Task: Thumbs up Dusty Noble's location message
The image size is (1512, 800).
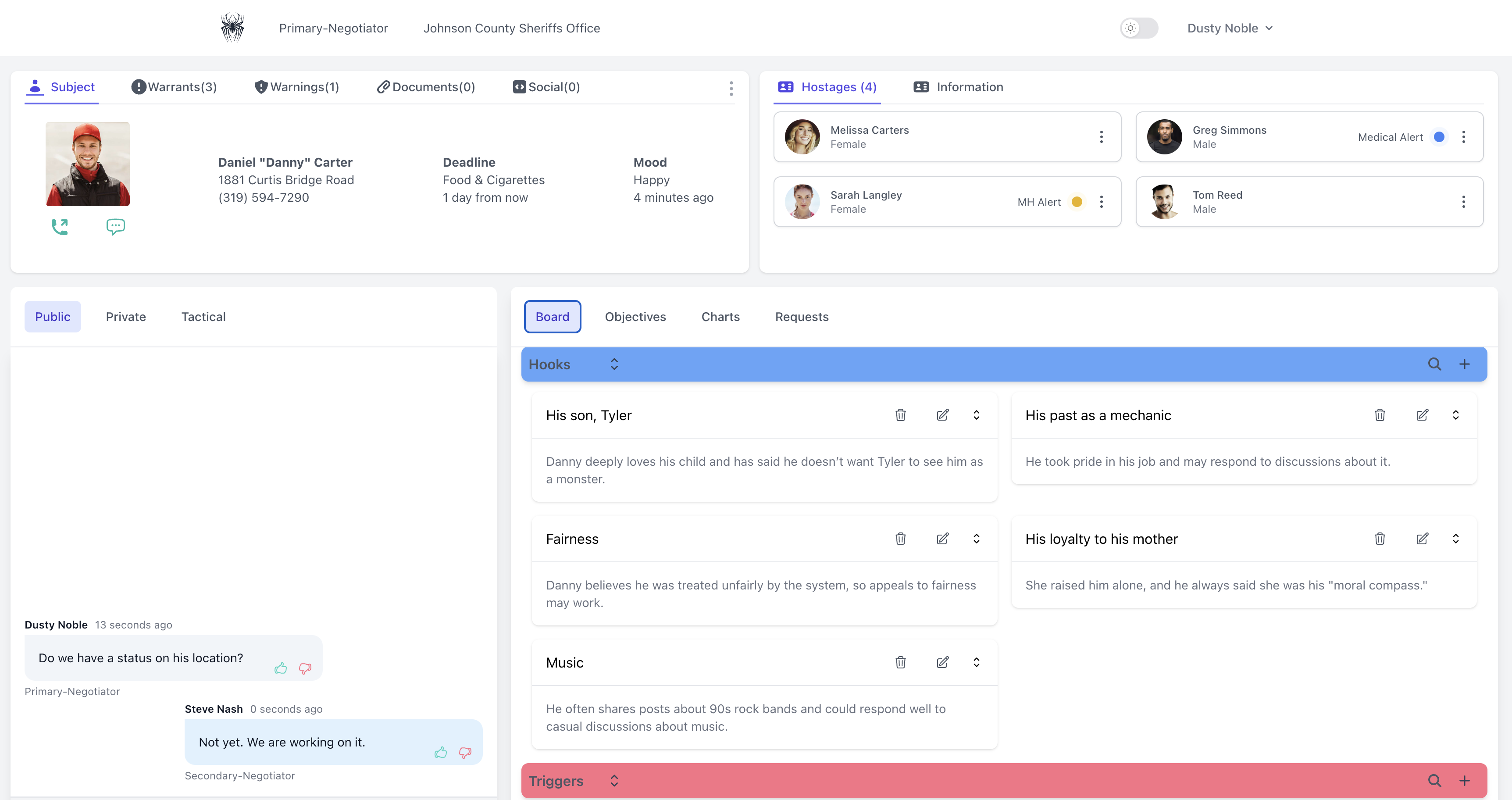Action: 281,668
